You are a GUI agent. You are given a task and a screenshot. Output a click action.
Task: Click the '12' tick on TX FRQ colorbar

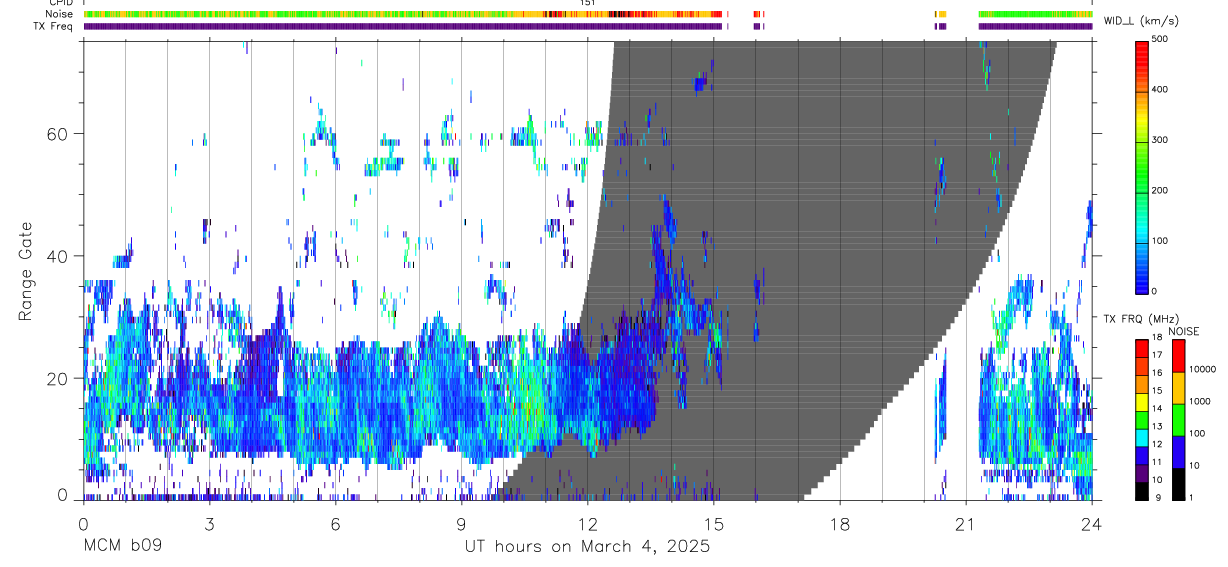click(1157, 444)
